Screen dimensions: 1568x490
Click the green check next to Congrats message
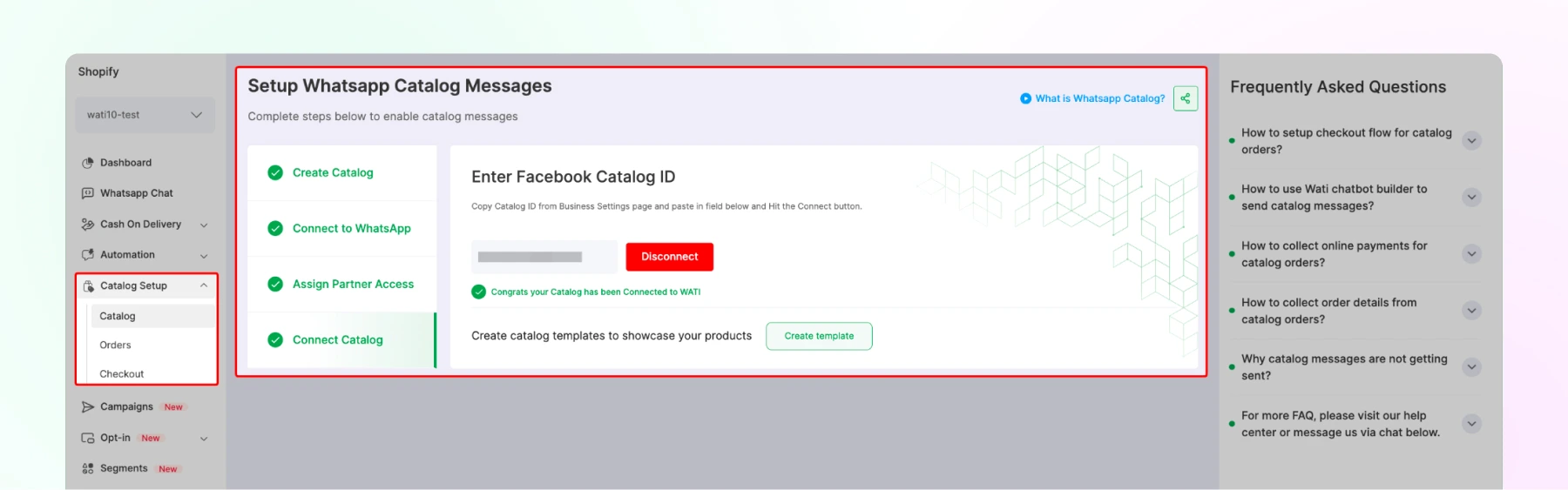(x=478, y=292)
